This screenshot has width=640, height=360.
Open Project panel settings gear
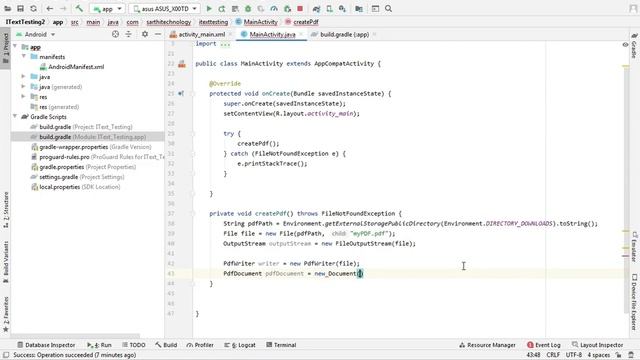click(145, 35)
